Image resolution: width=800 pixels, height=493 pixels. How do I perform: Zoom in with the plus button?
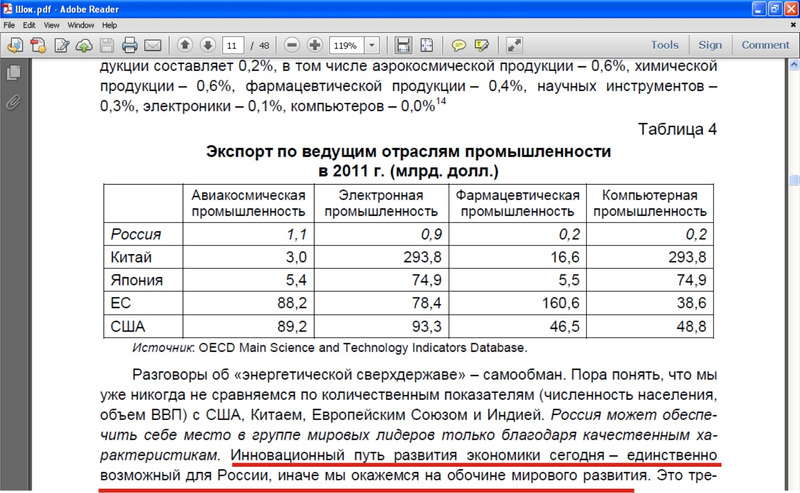pyautogui.click(x=315, y=45)
